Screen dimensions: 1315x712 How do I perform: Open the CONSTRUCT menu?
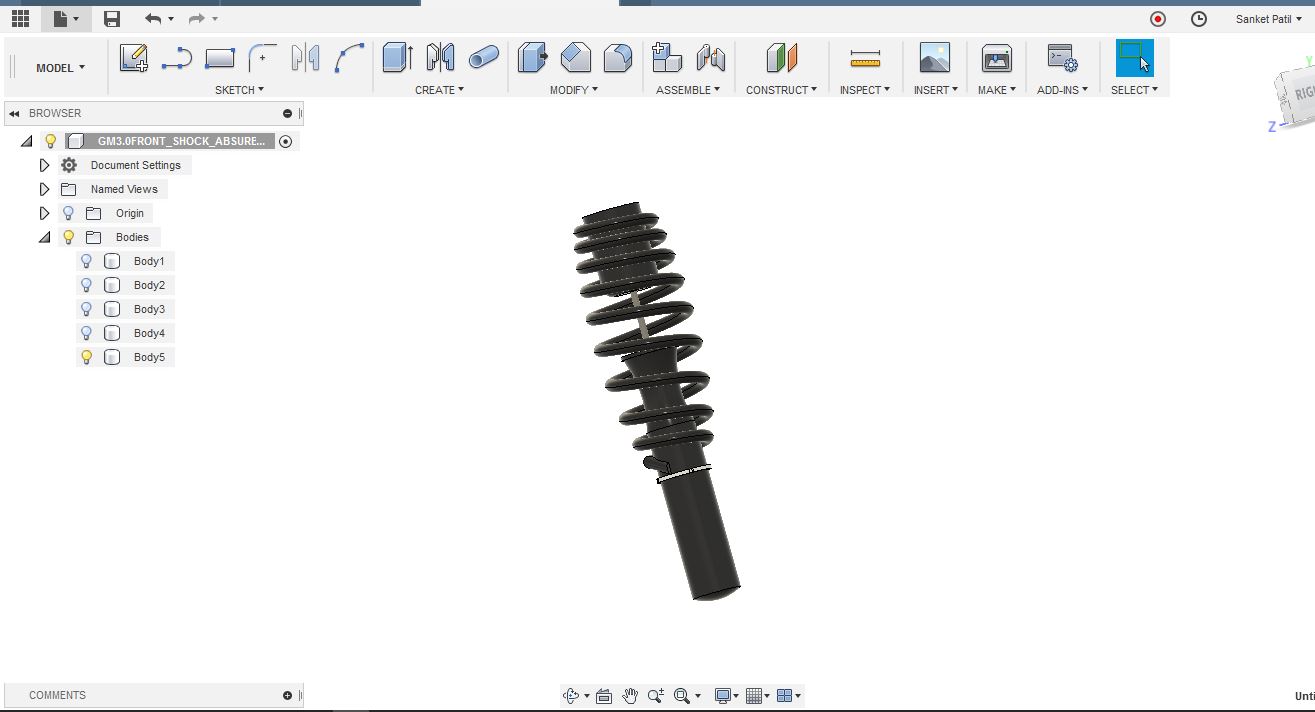pos(781,90)
